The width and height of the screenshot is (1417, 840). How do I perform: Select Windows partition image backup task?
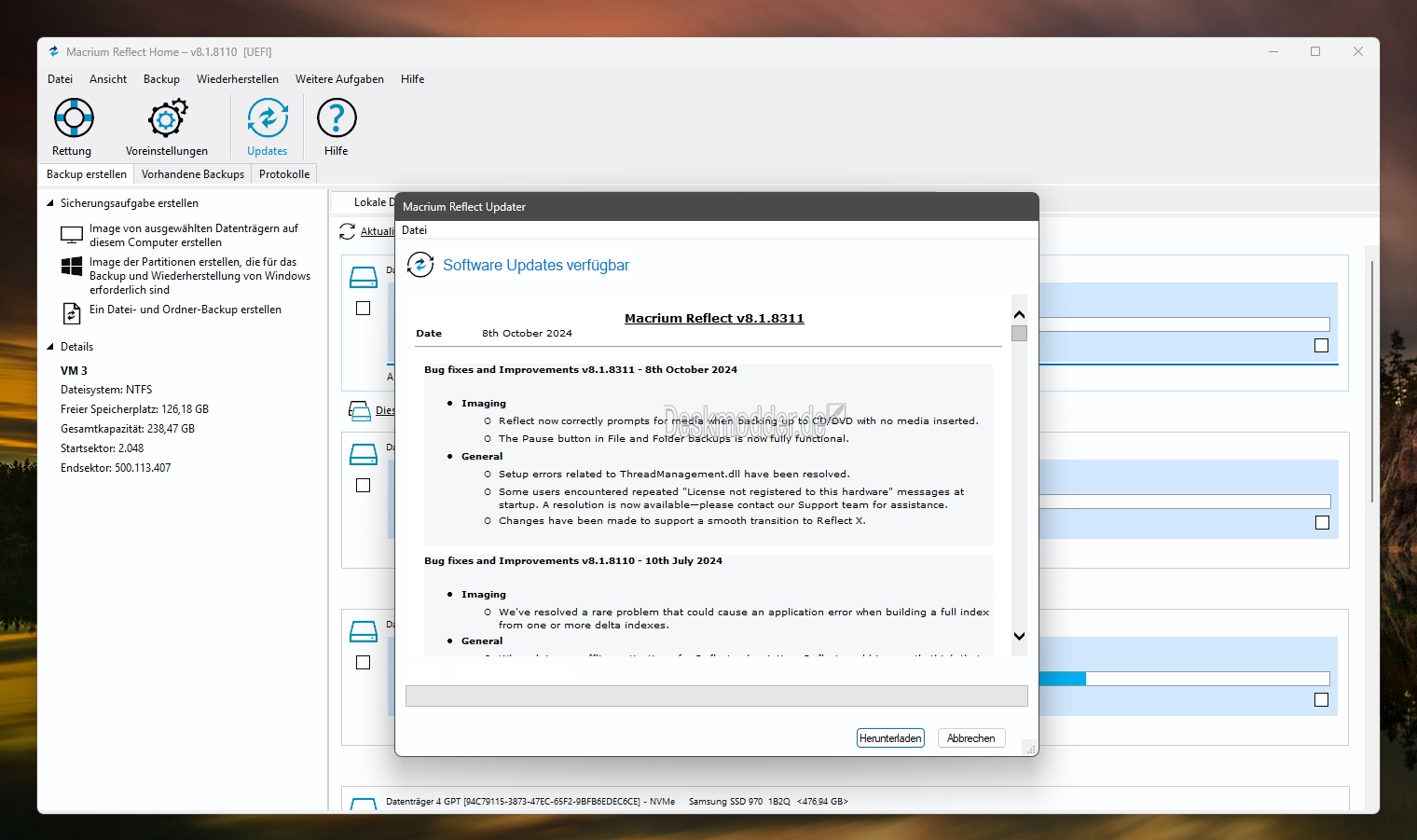coord(199,276)
